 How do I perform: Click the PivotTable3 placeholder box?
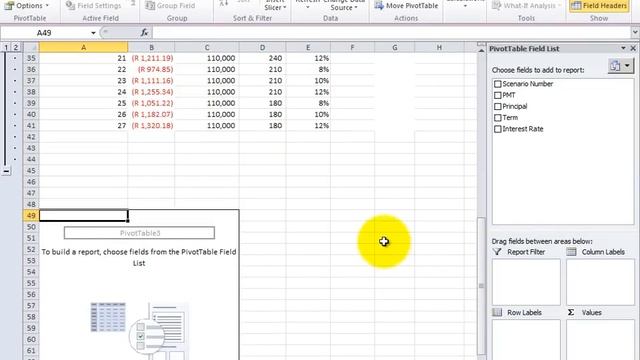tap(139, 233)
